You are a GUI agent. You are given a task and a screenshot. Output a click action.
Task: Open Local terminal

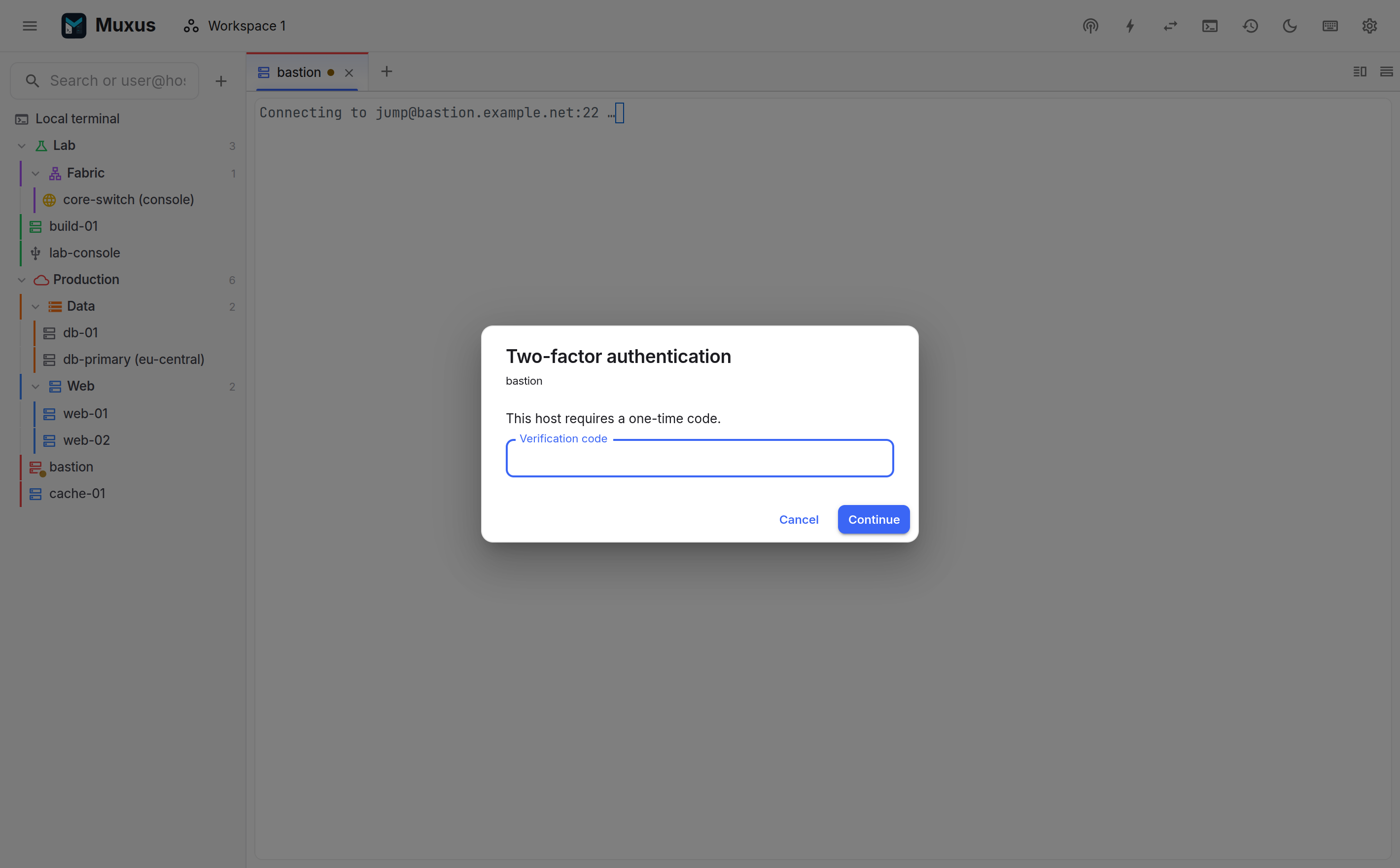point(124,119)
